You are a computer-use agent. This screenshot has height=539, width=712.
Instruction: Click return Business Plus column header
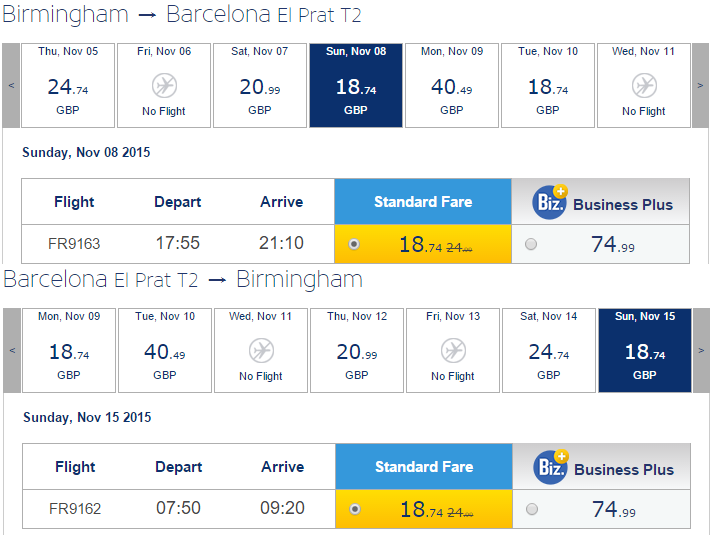[602, 467]
